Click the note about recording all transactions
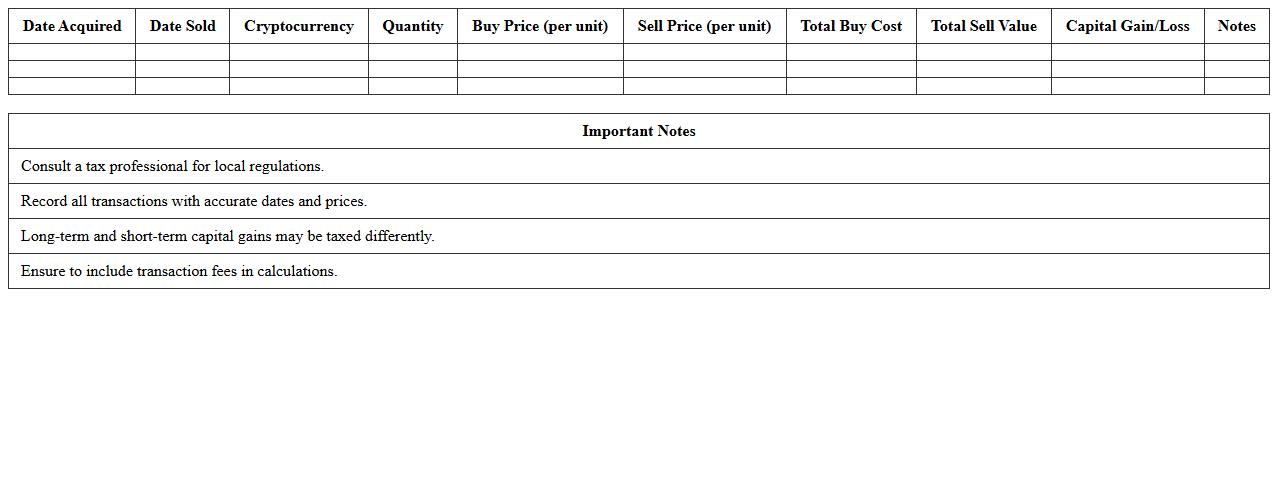This screenshot has width=1278, height=501. tap(194, 201)
